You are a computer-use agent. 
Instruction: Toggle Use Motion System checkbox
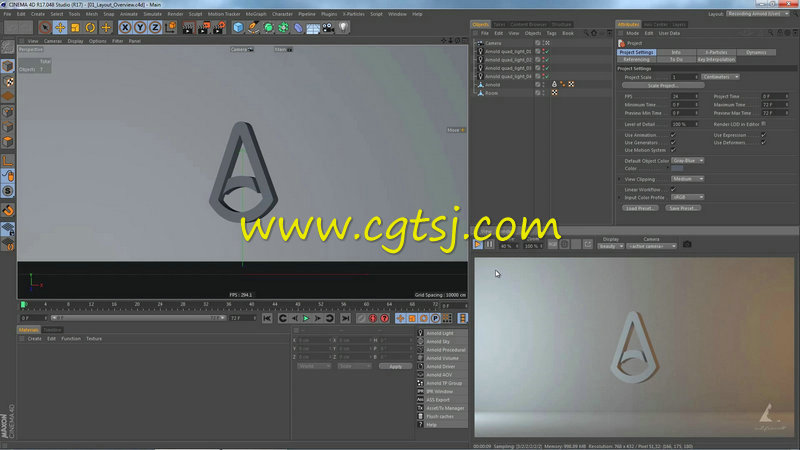[x=673, y=150]
